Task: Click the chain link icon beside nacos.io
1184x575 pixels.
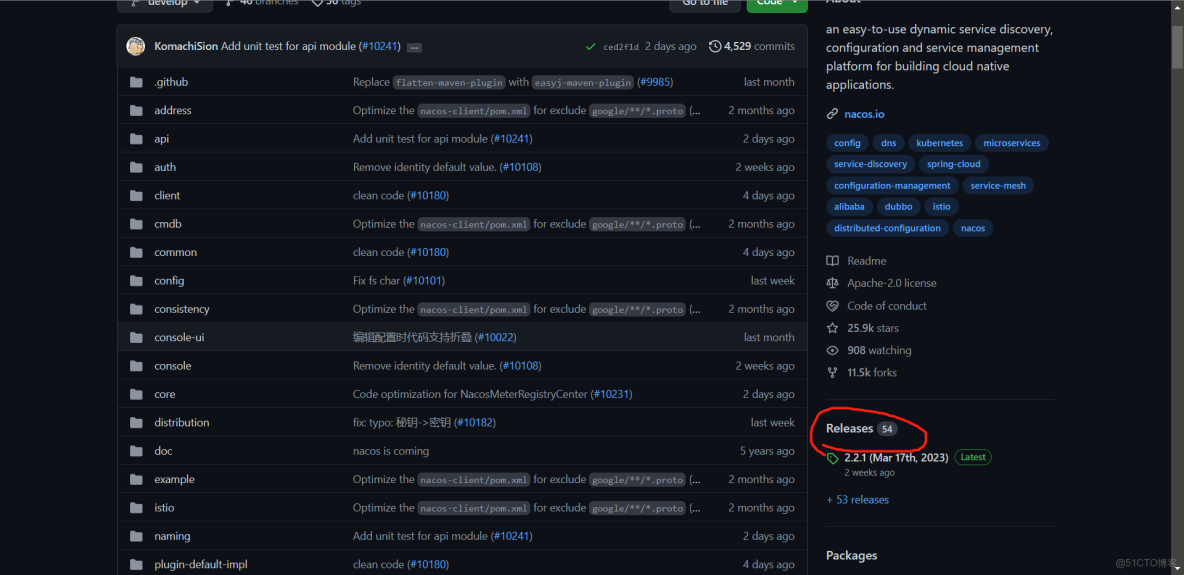Action: click(x=832, y=114)
